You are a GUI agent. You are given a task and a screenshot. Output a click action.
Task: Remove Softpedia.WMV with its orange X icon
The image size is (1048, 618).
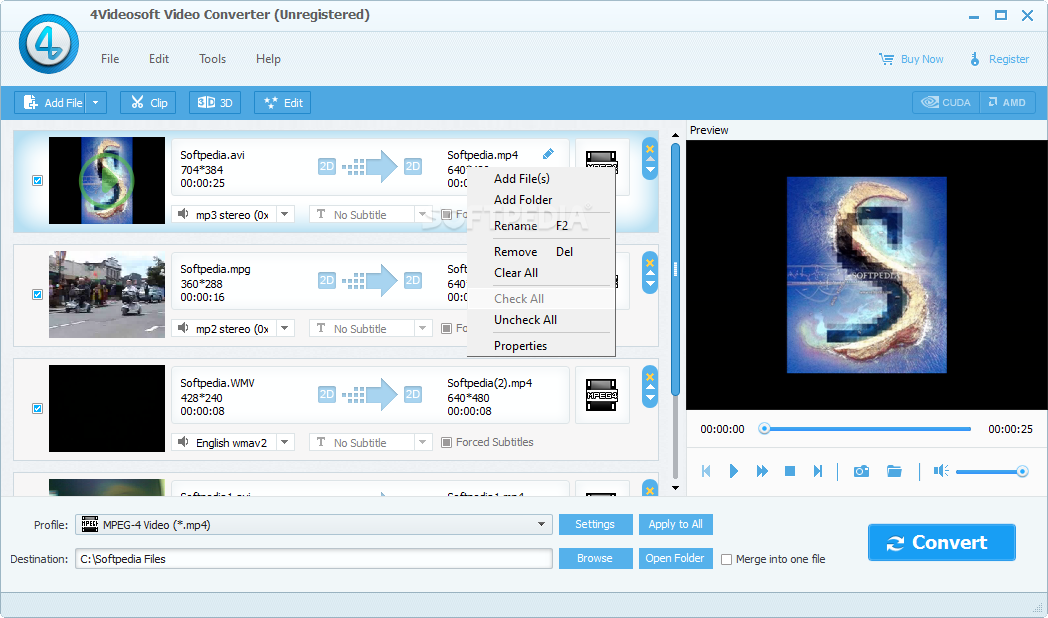(650, 377)
